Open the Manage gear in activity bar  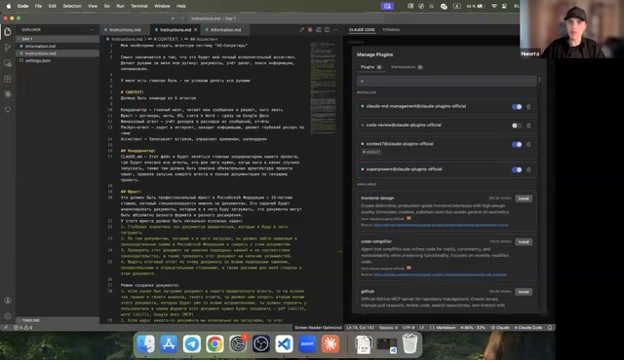click(x=8, y=316)
